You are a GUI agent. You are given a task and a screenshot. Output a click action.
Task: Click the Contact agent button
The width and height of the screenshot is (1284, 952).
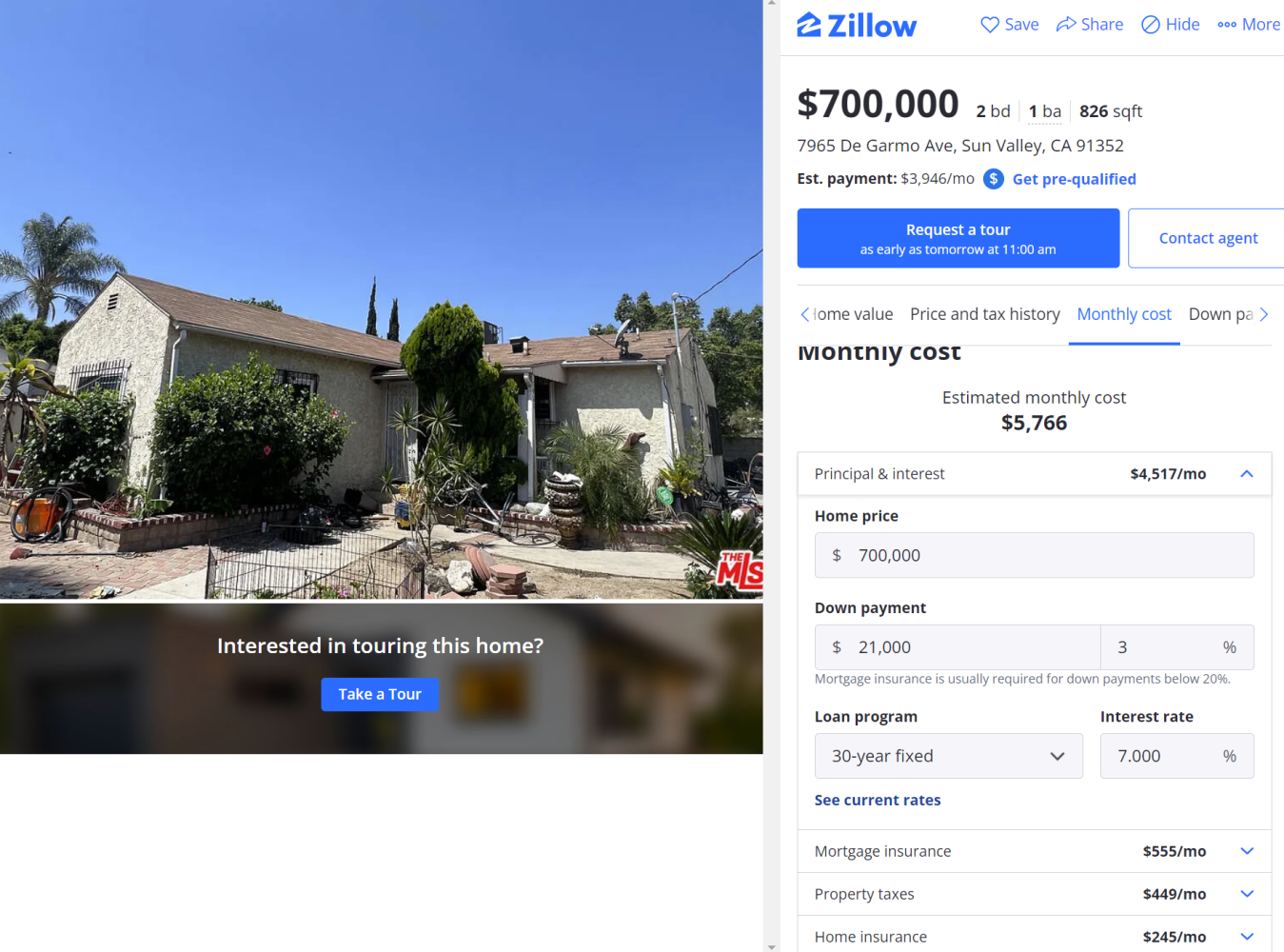1207,238
